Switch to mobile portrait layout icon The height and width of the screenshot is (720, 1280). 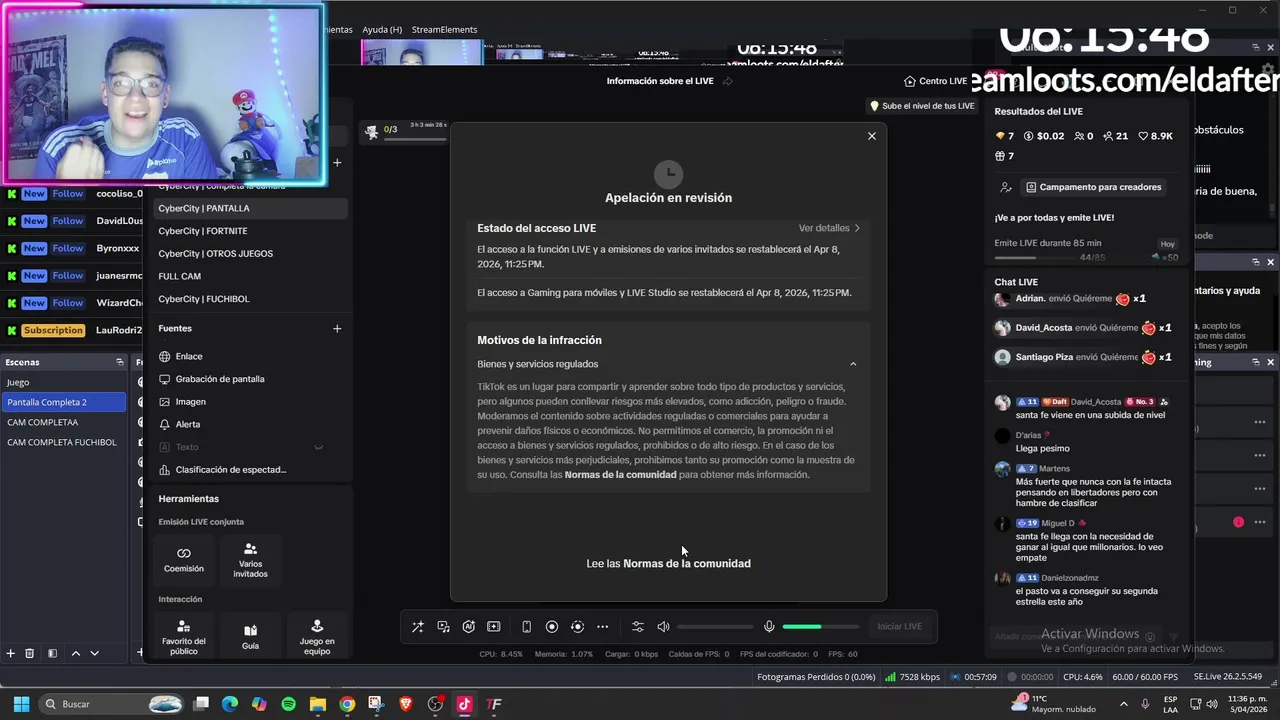[526, 627]
